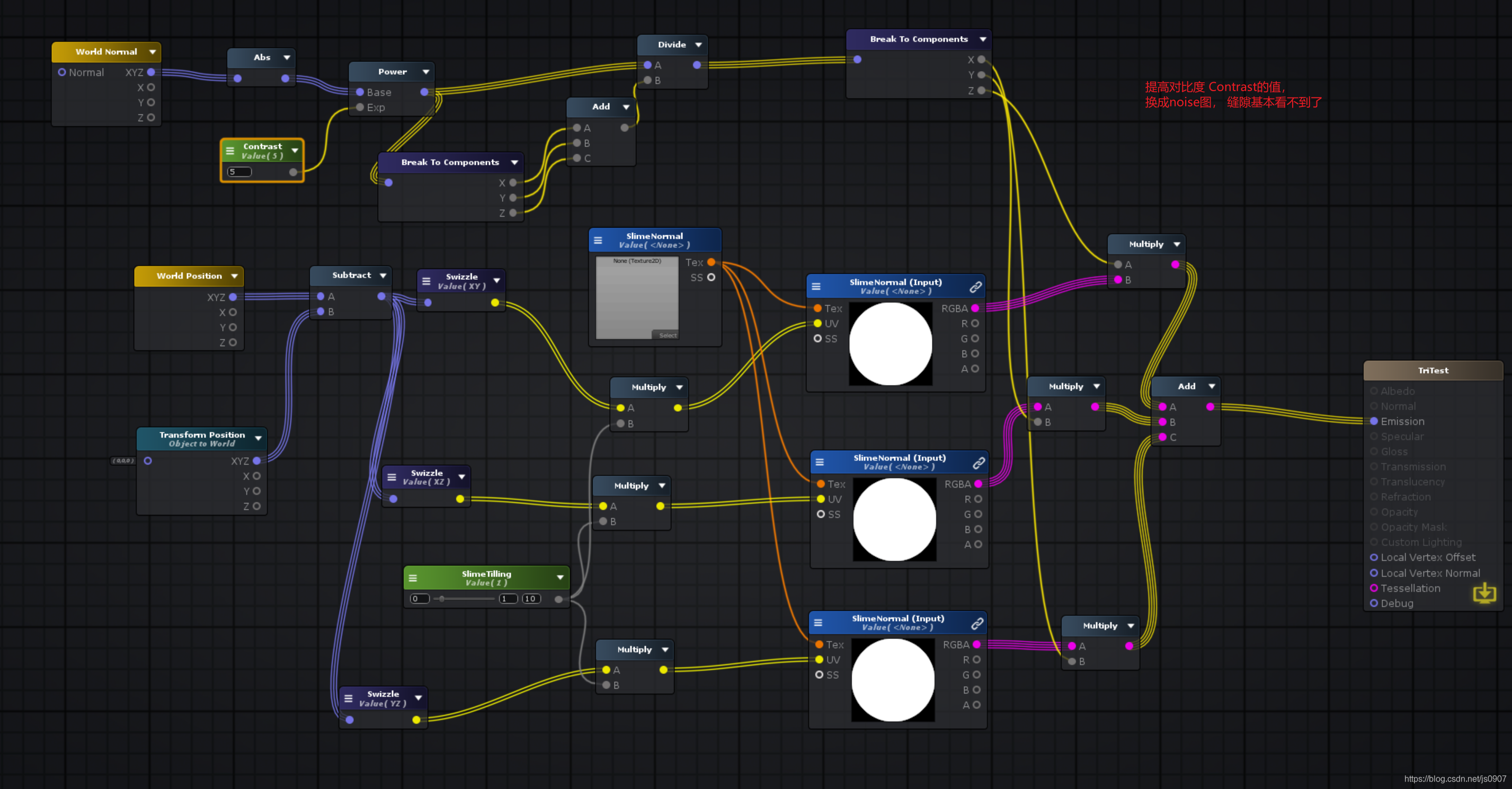Open the blog.csdn.net/js0907 link
Image resolution: width=1512 pixels, height=789 pixels.
pos(1455,778)
